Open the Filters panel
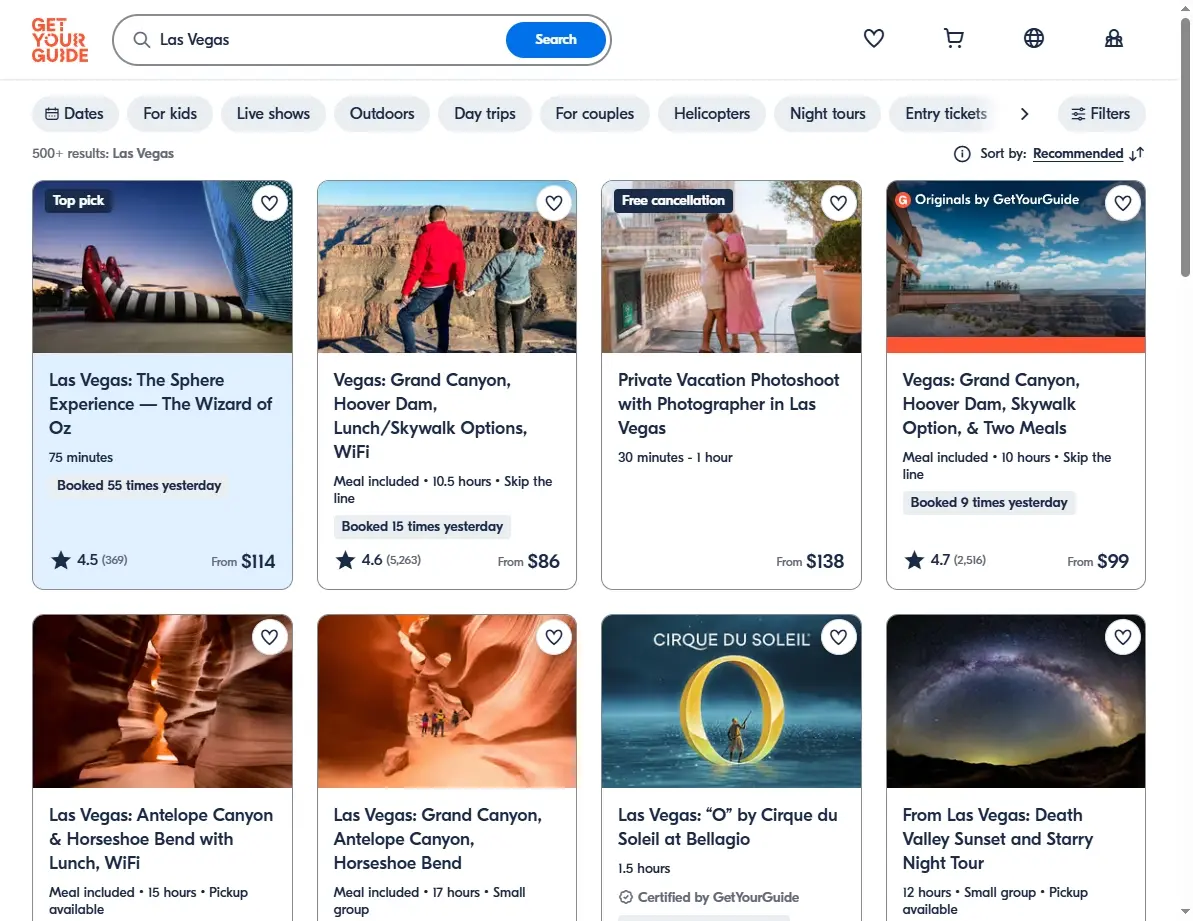Image resolution: width=1193 pixels, height=921 pixels. coord(1101,114)
